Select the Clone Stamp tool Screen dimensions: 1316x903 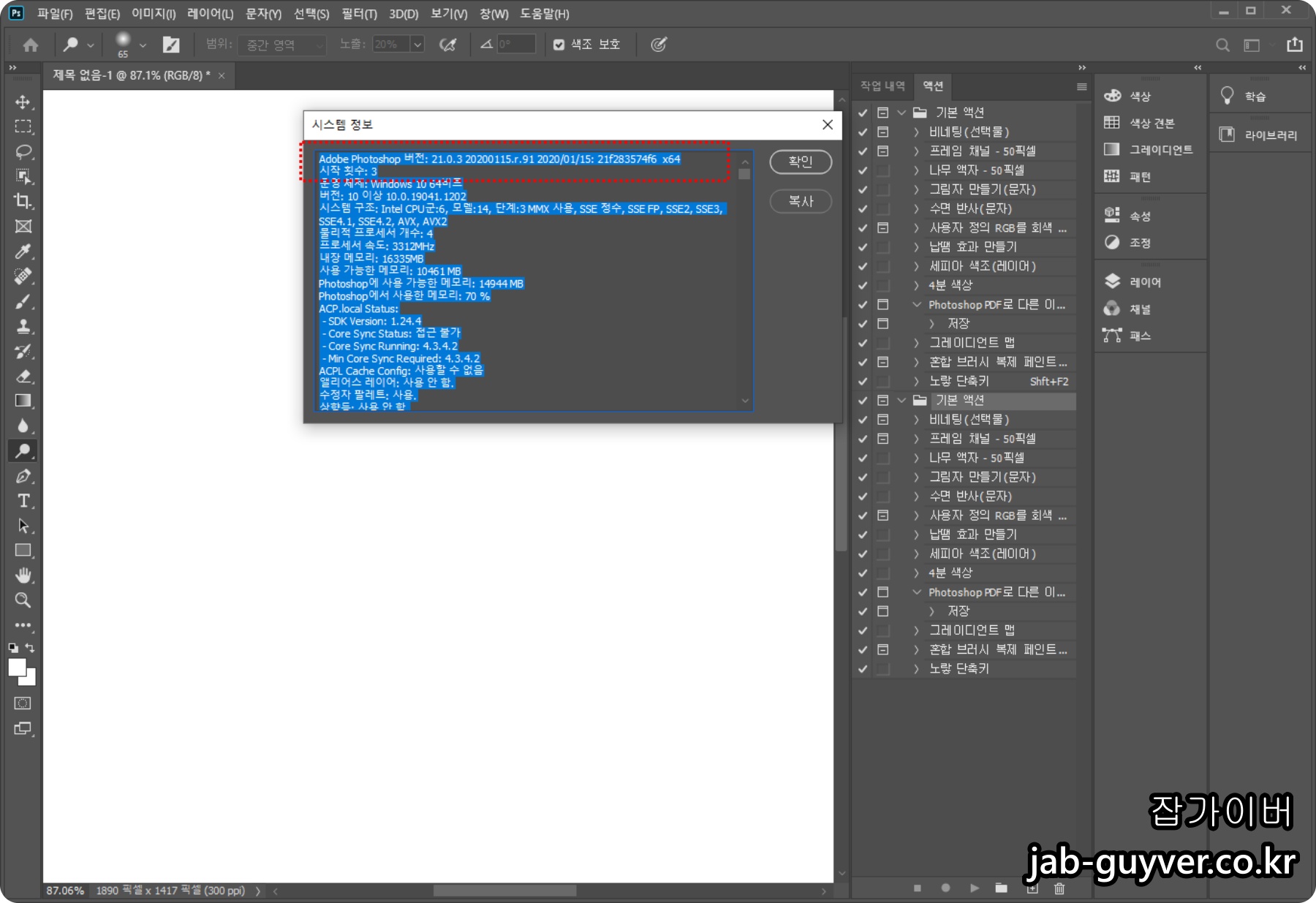pyautogui.click(x=23, y=326)
